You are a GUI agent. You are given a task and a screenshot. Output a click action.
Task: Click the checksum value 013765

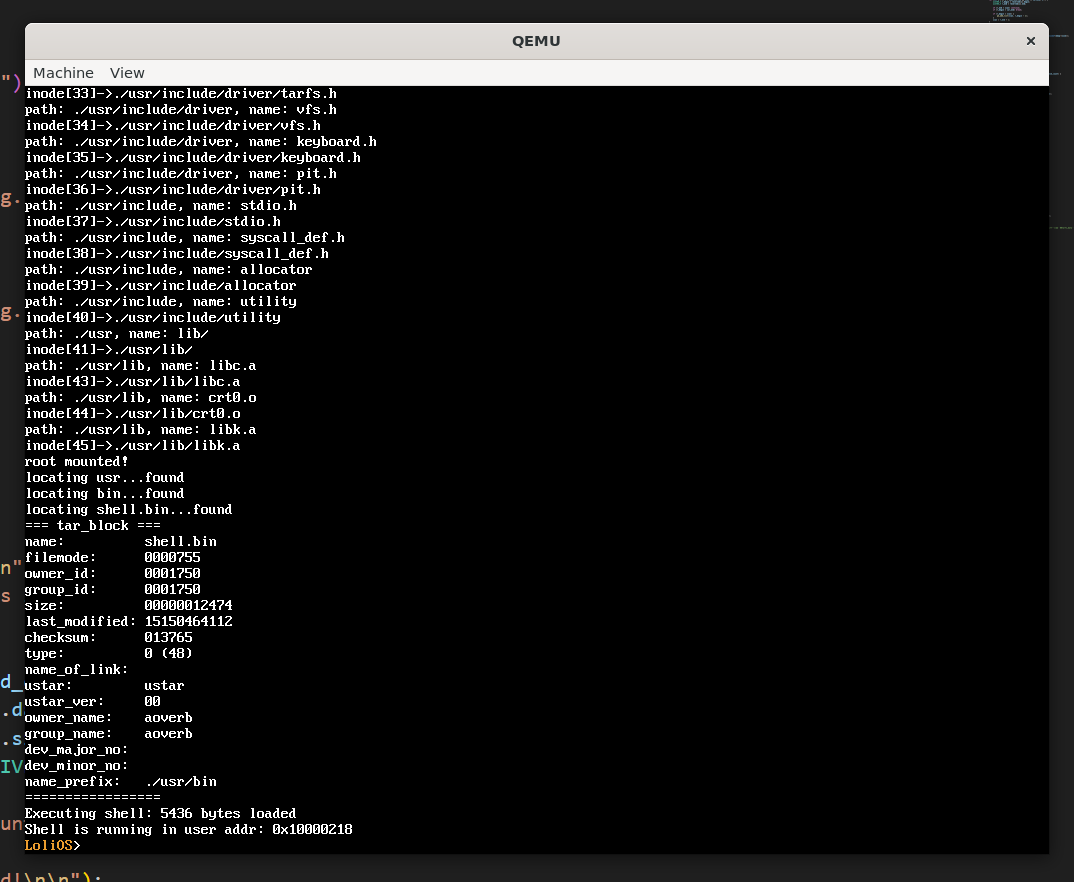(168, 637)
